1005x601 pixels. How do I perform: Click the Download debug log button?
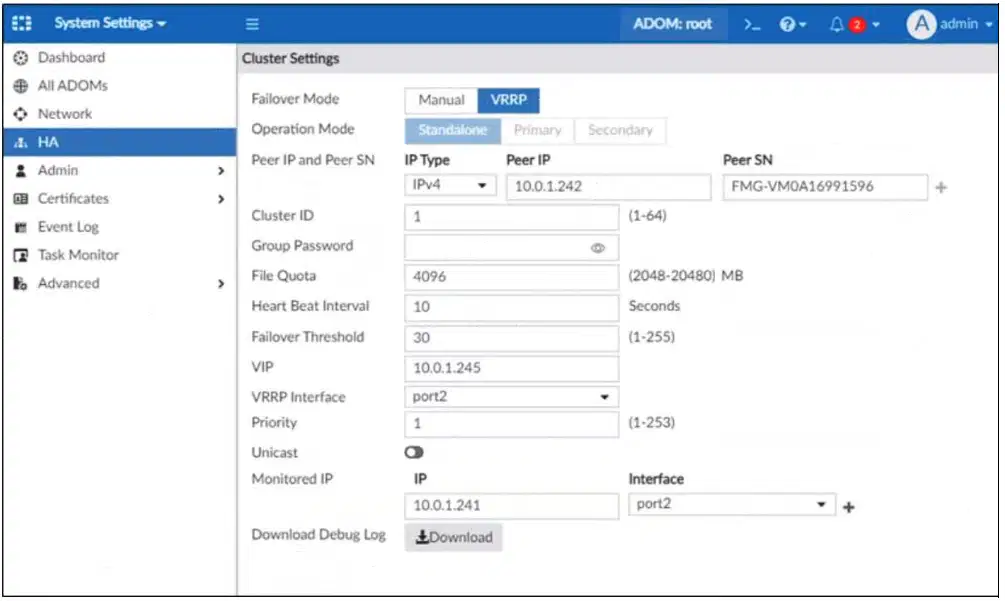click(453, 538)
